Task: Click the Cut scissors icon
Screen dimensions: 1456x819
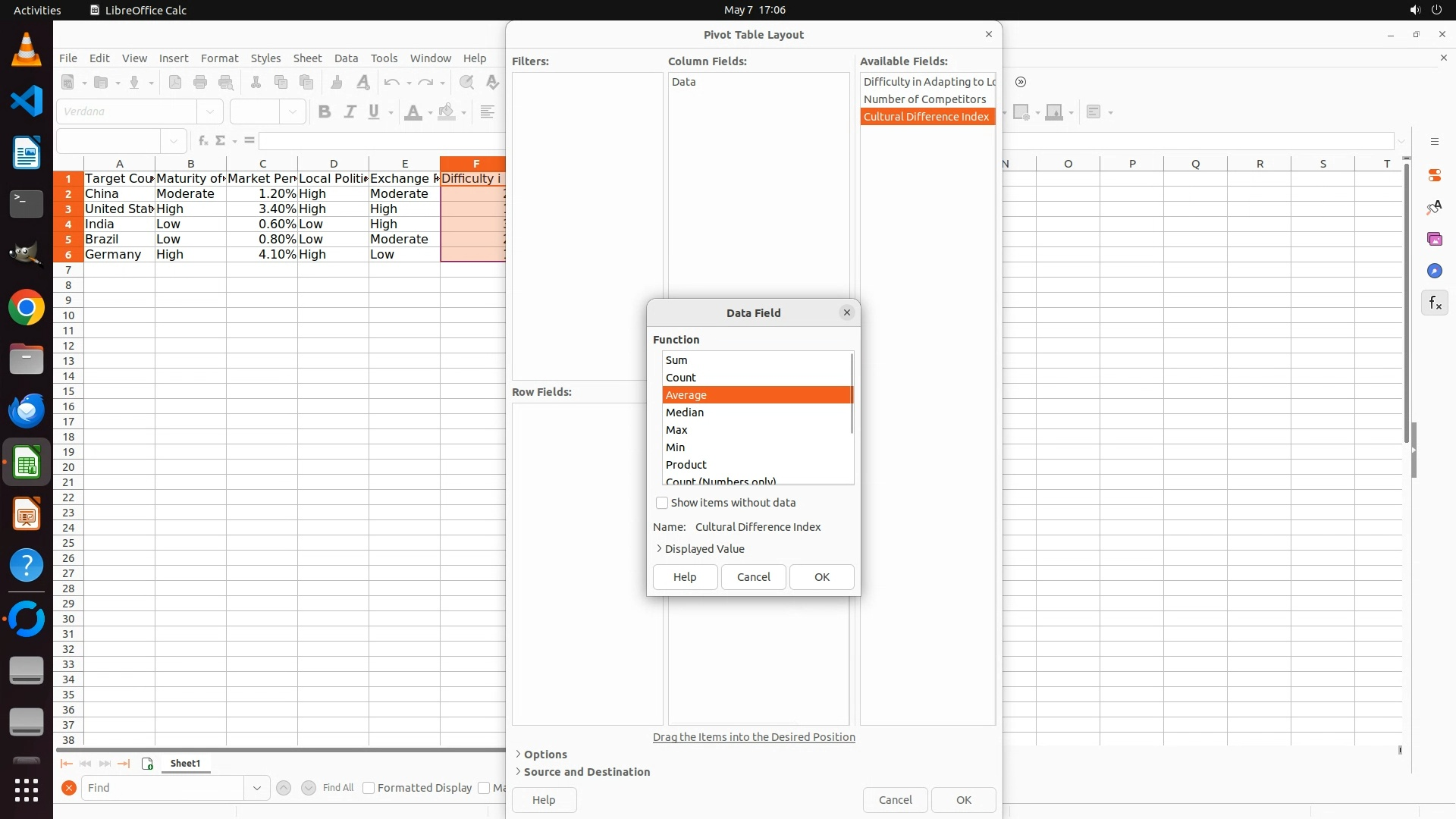Action: click(256, 83)
